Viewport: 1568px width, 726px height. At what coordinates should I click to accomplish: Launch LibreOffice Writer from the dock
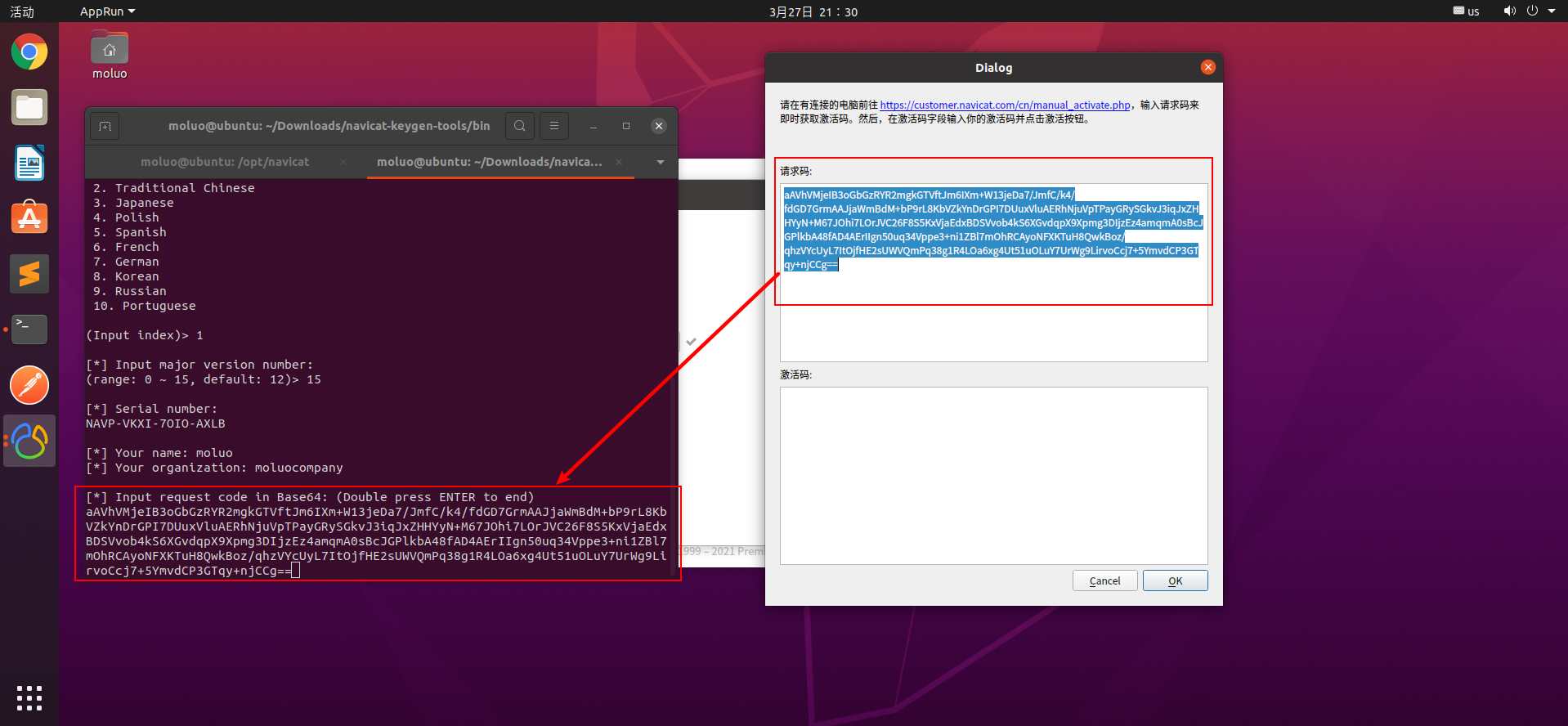tap(29, 164)
